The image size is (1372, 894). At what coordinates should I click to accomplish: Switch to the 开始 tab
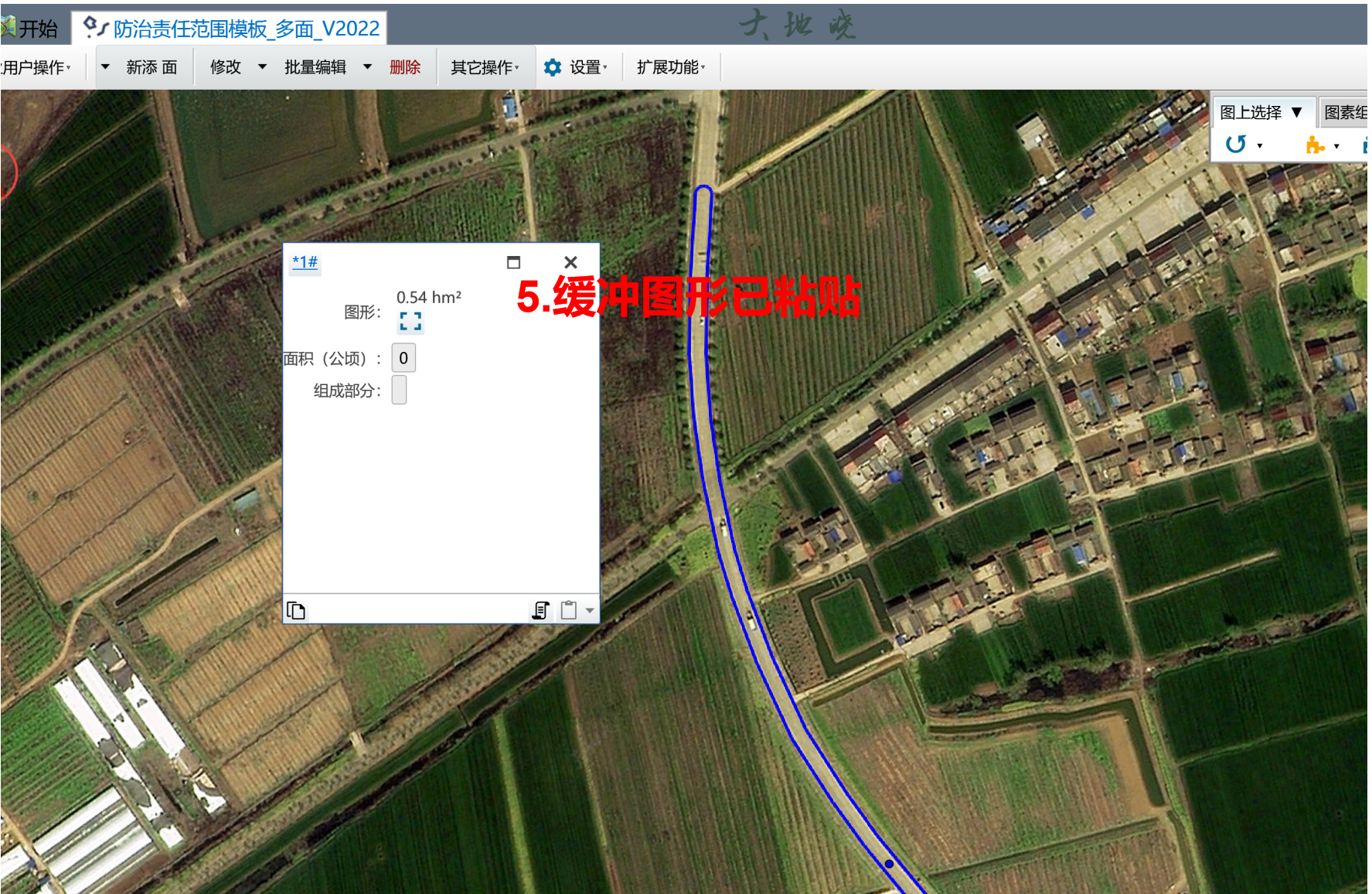pos(31,29)
